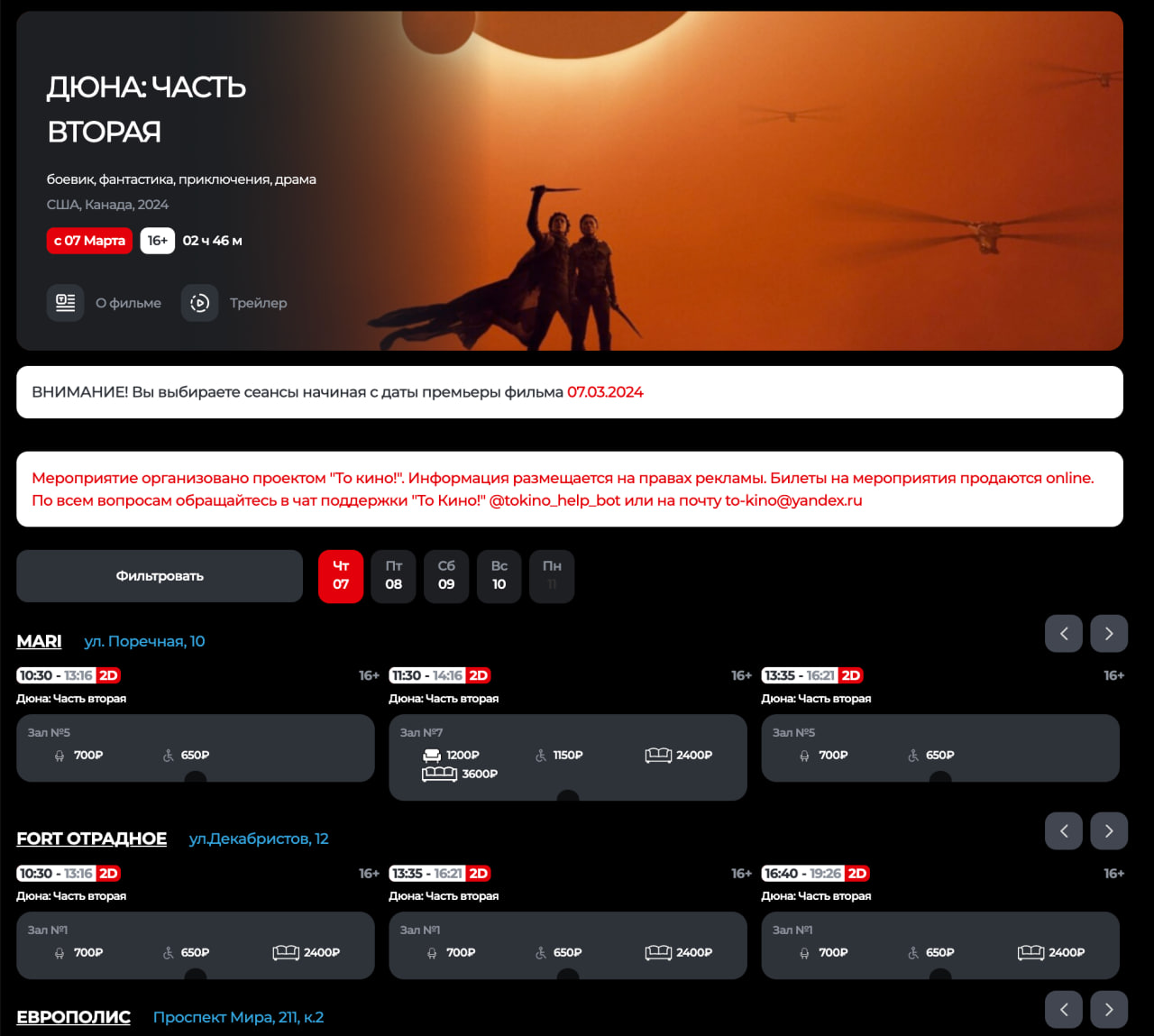
Task: Click premiere date 07.03.2024 in notice
Action: pyautogui.click(x=605, y=392)
